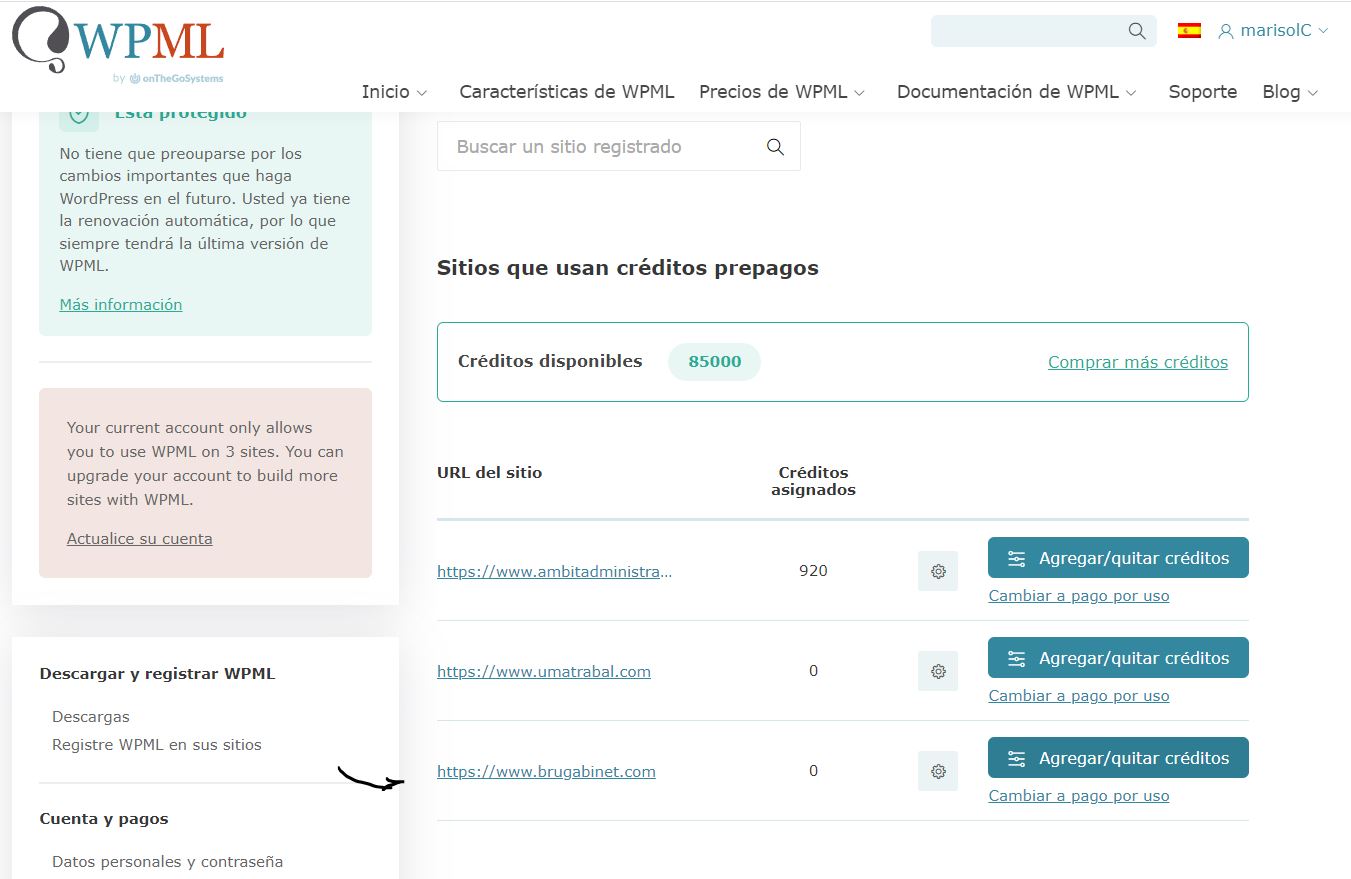
Task: Expand the marisolC account dropdown
Action: pos(1323,31)
